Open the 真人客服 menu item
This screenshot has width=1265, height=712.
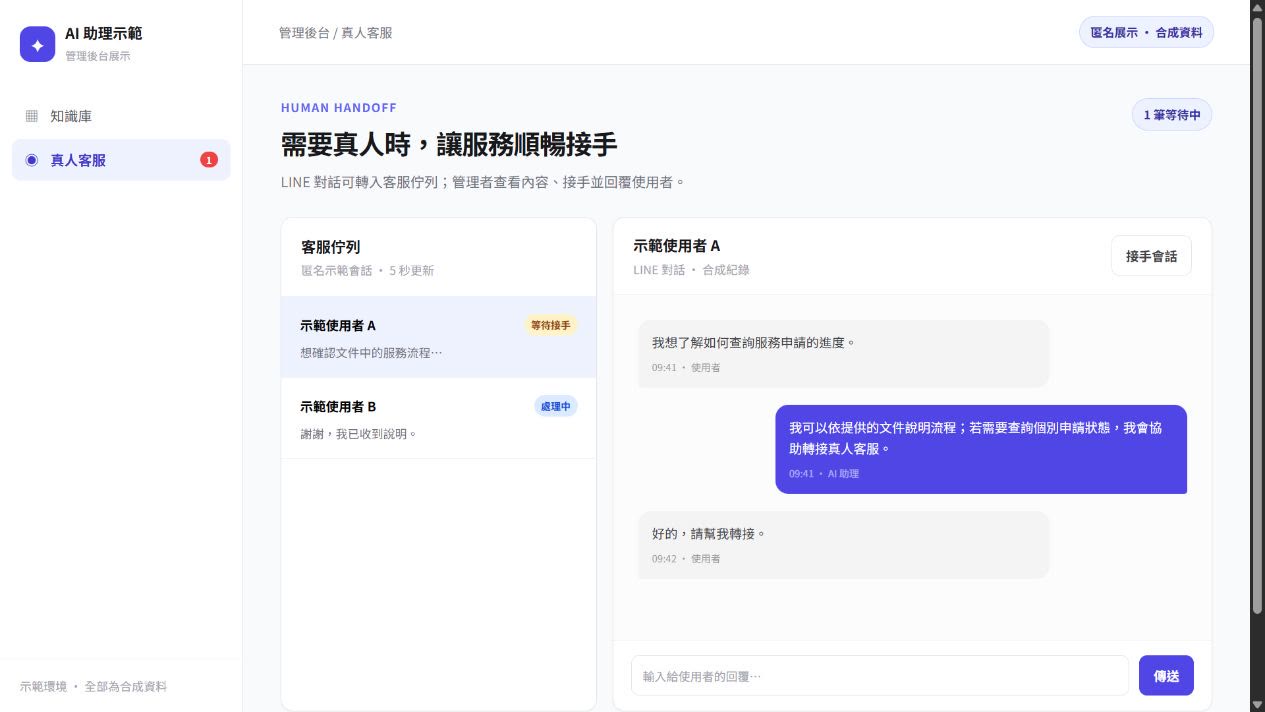coord(121,160)
